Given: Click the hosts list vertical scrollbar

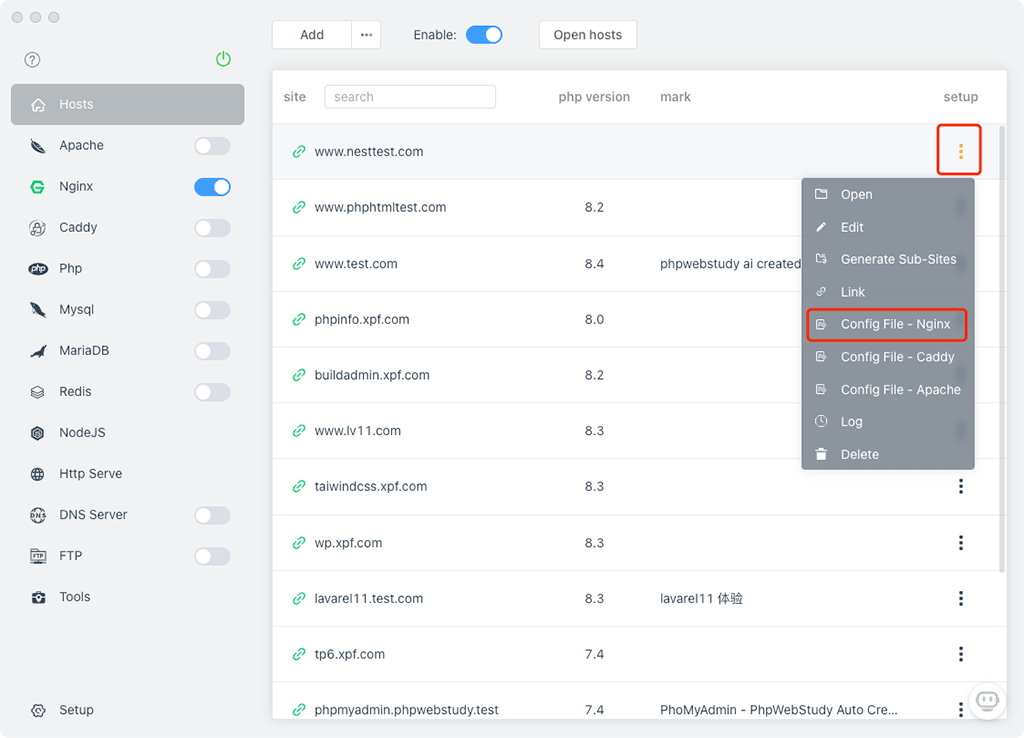Looking at the screenshot, I should point(1002,349).
